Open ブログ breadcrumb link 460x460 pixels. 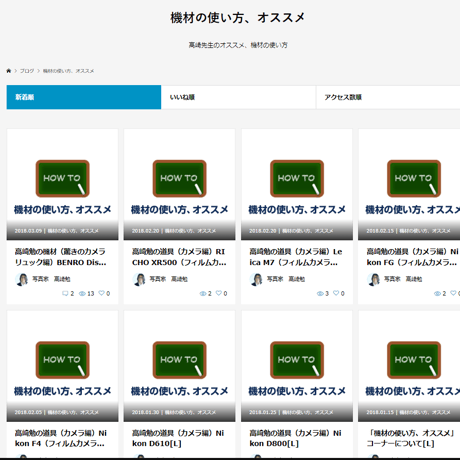[27, 71]
